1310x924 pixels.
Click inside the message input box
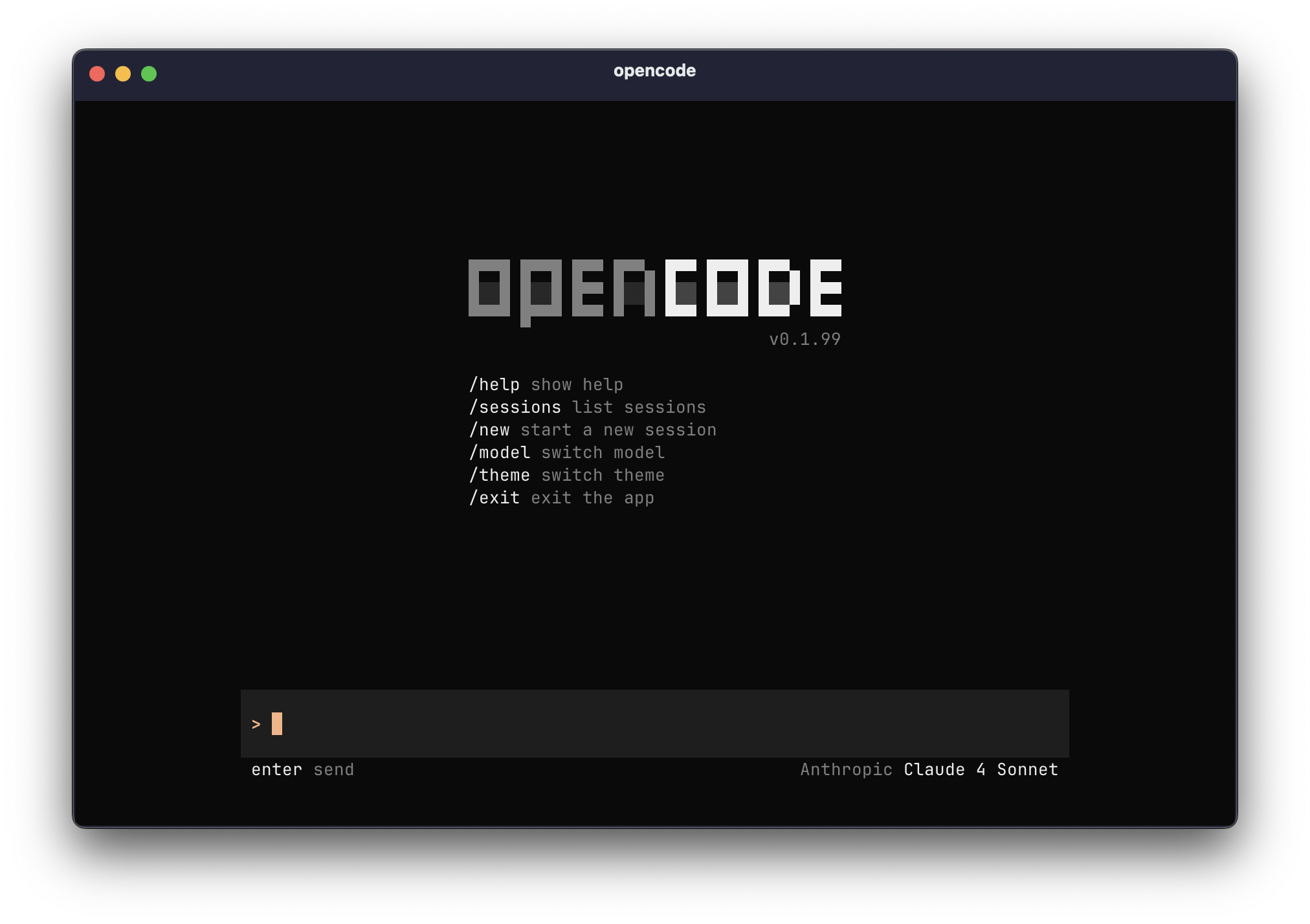583,724
